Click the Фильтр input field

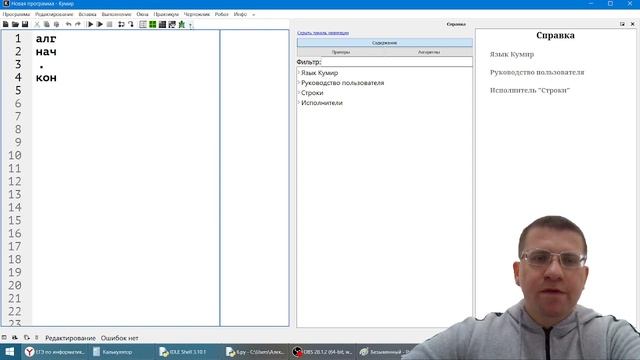396,62
